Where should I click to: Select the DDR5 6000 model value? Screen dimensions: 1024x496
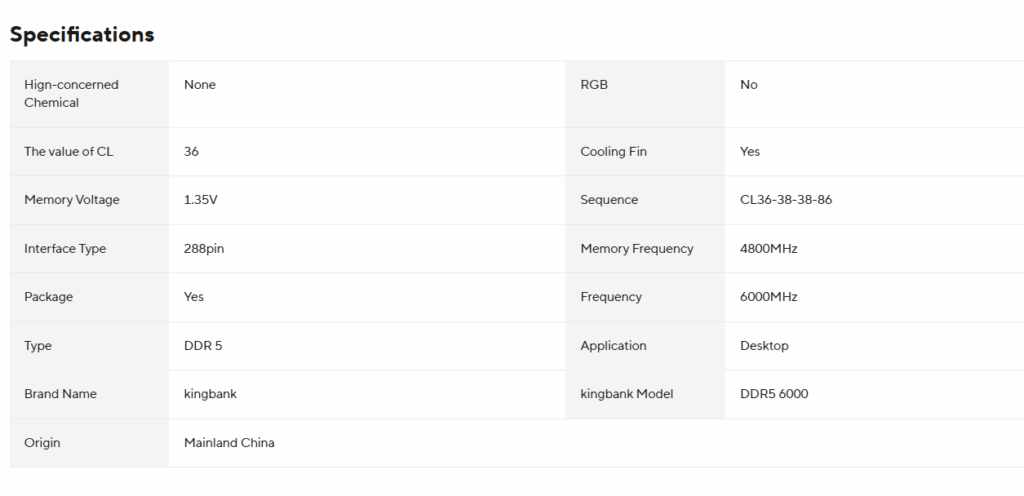coord(774,394)
